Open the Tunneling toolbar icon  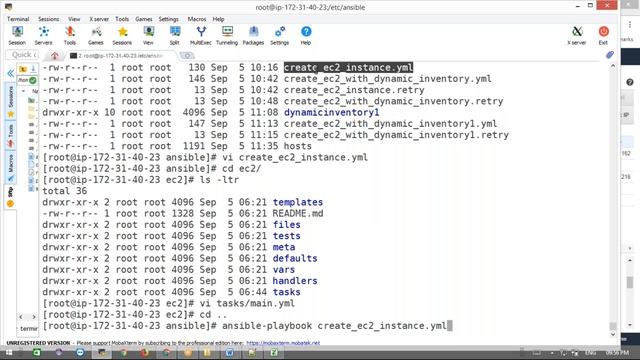pos(227,35)
